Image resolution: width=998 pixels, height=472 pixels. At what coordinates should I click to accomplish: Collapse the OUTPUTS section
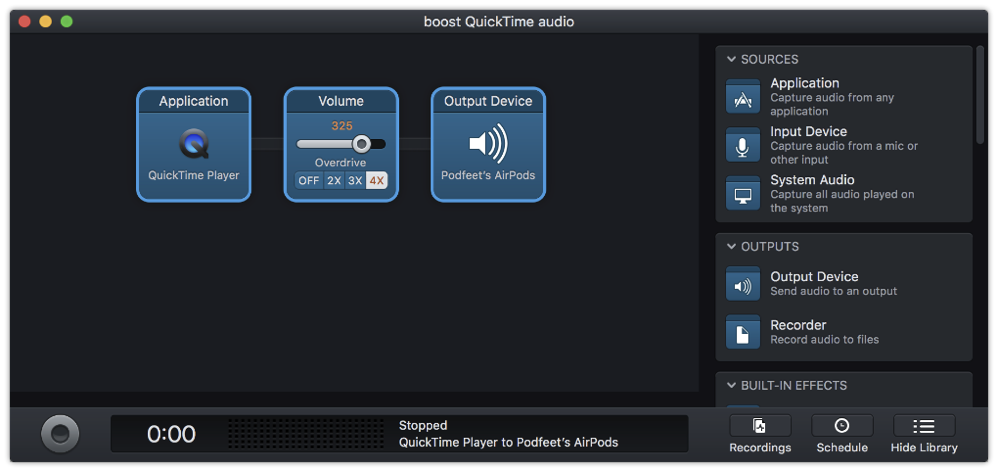tap(731, 246)
